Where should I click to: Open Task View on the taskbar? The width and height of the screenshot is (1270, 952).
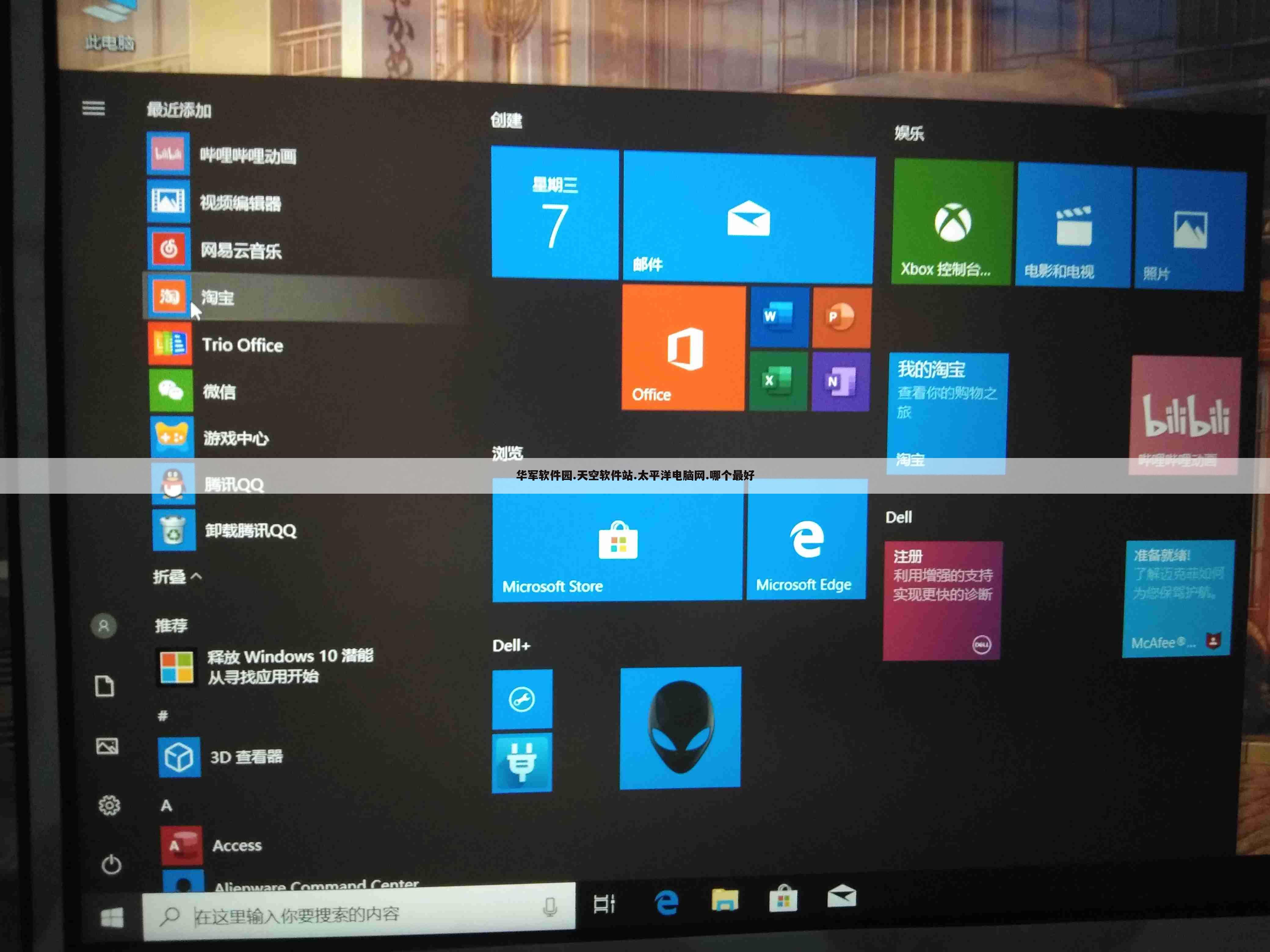coord(604,904)
